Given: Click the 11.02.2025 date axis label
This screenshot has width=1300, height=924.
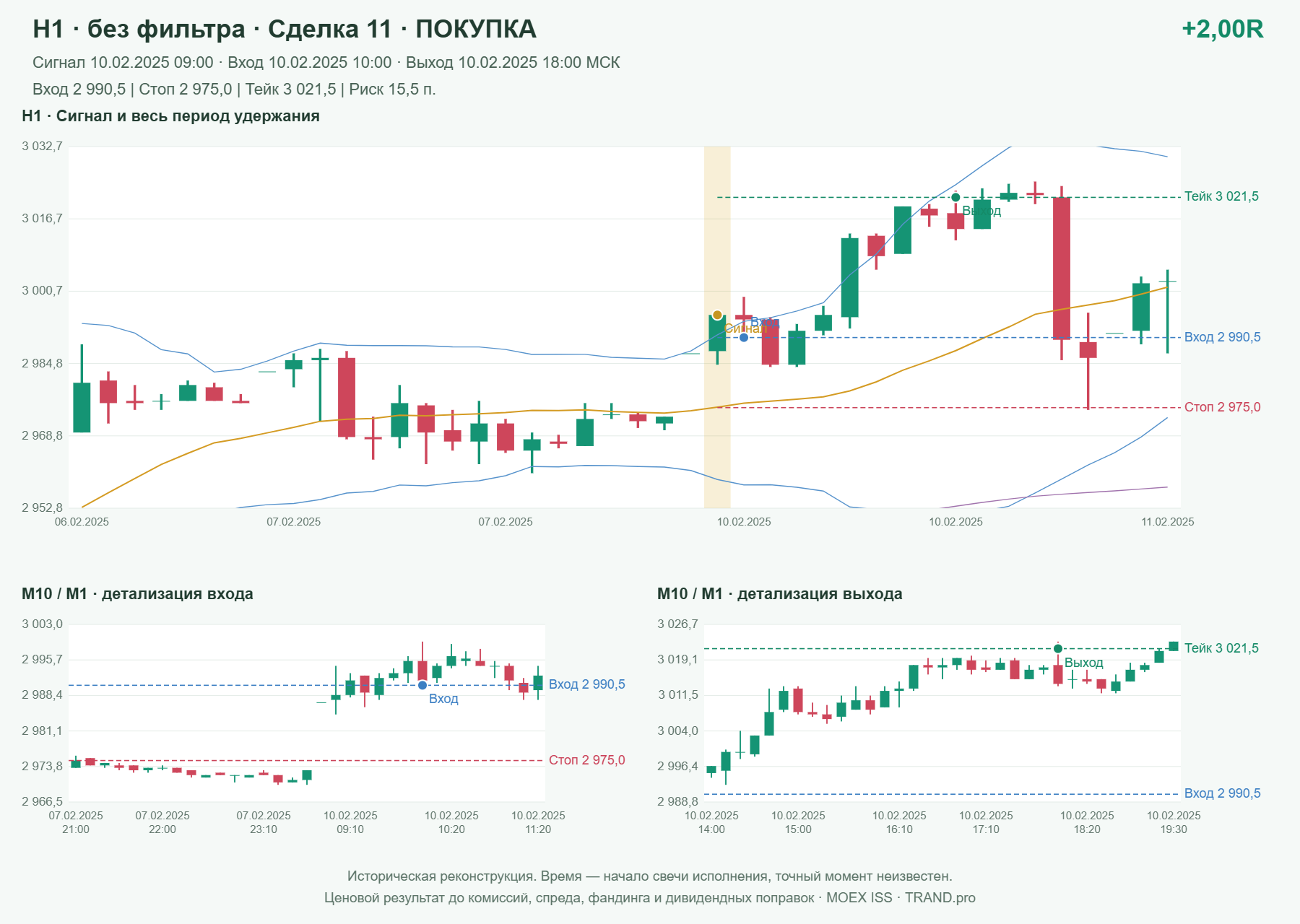Looking at the screenshot, I should click(x=1167, y=522).
